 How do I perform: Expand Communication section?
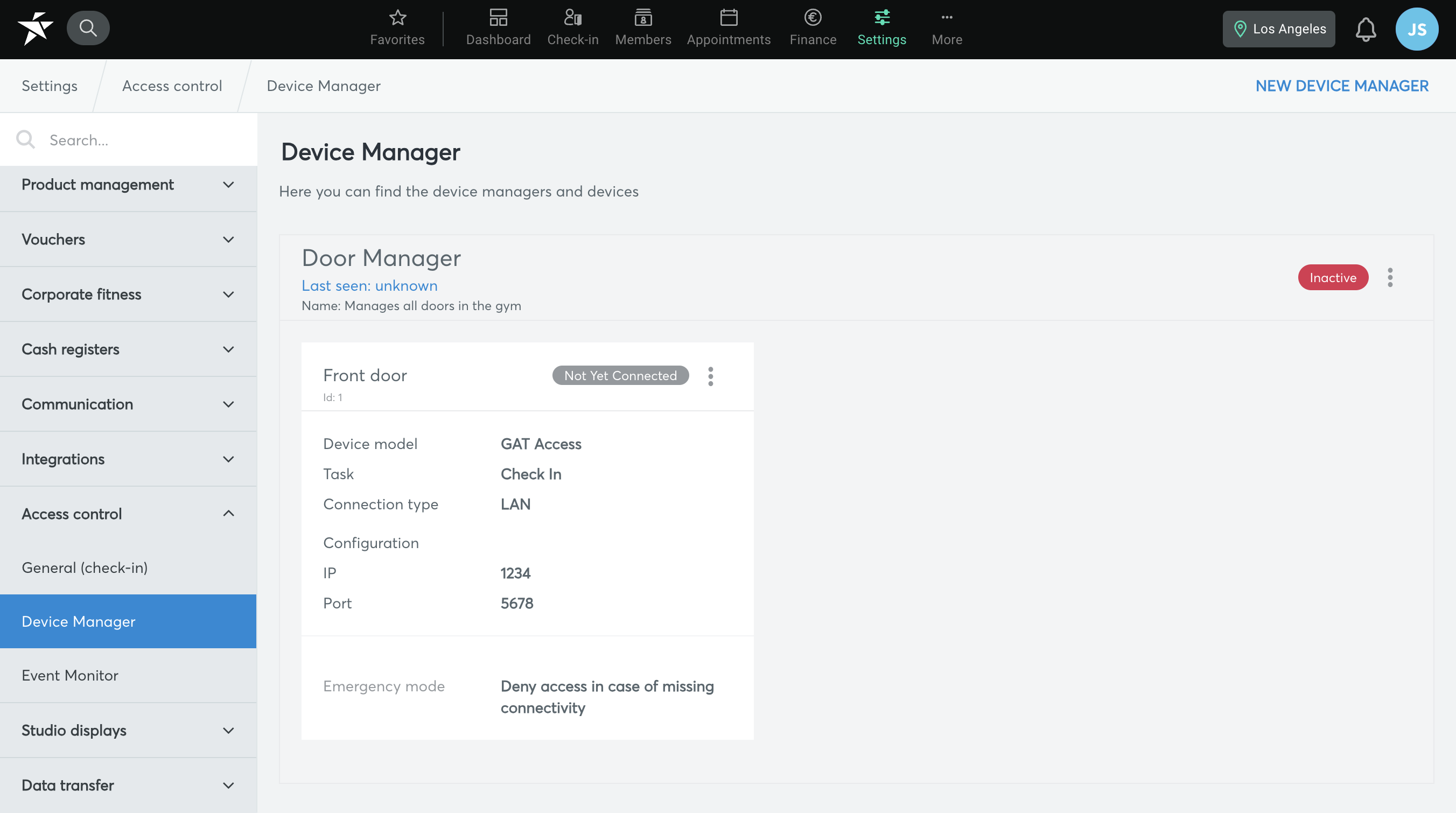tap(128, 404)
